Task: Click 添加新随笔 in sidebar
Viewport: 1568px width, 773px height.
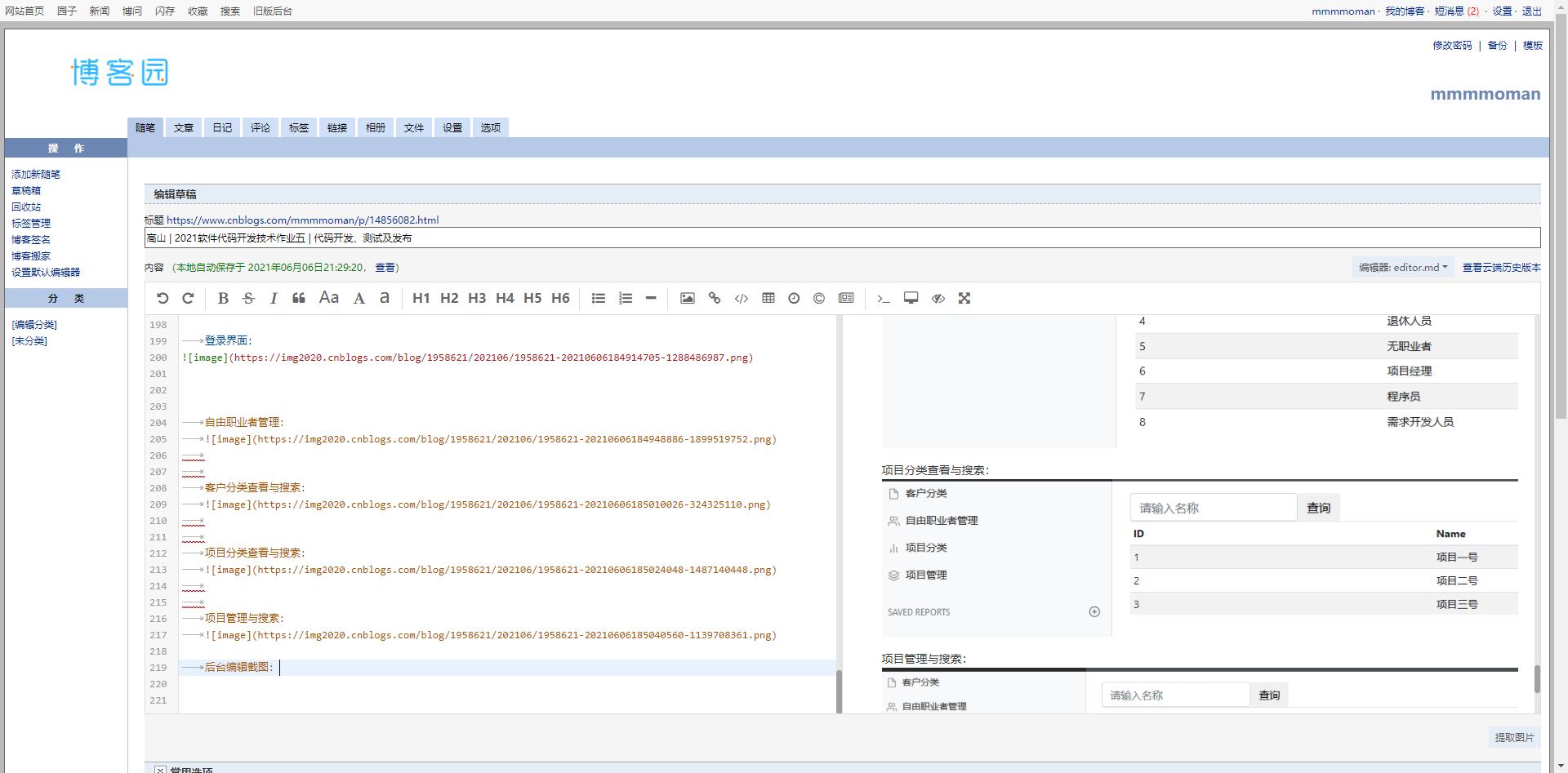Action: tap(36, 175)
